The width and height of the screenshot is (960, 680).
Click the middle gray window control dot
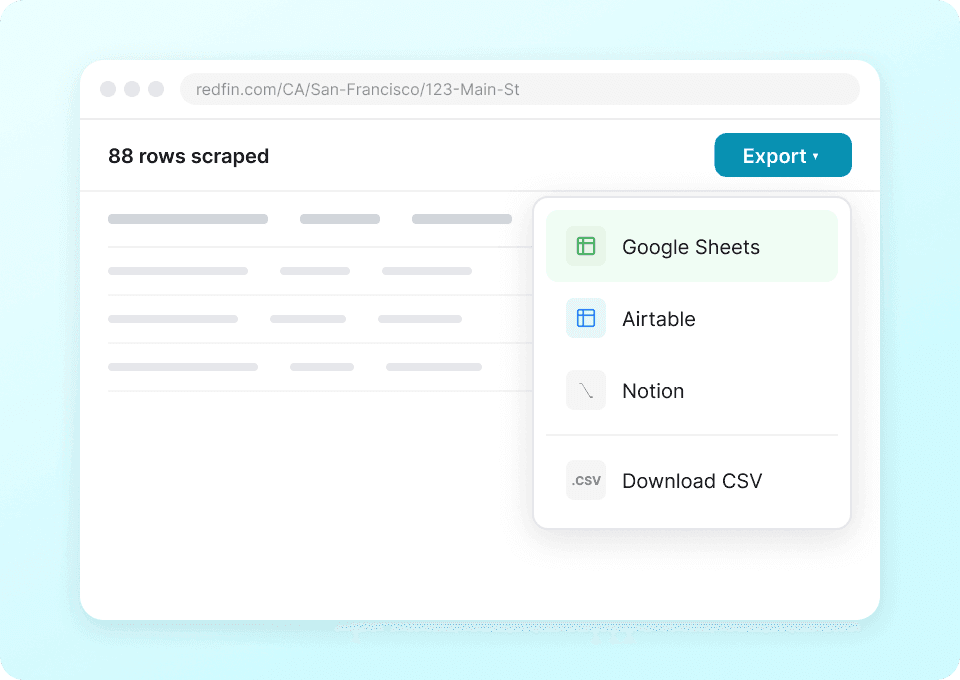tap(132, 89)
